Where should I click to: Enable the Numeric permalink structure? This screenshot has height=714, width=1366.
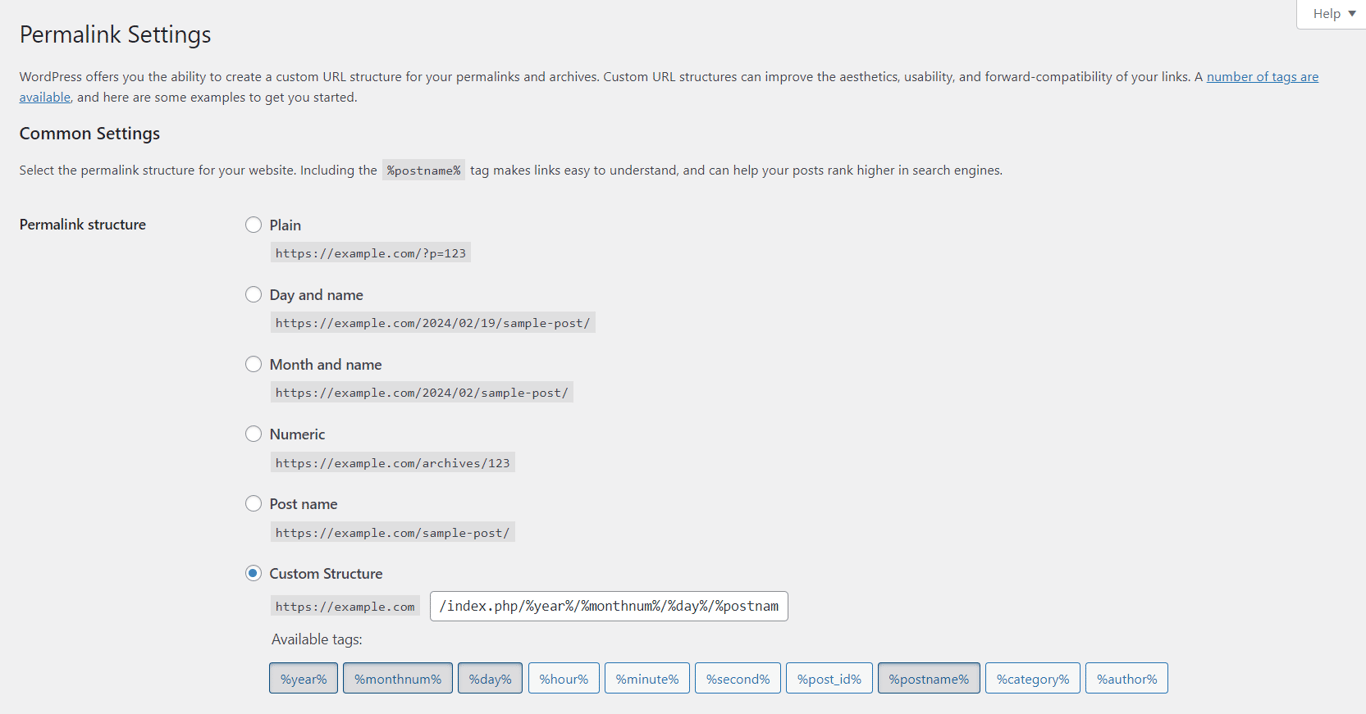point(253,433)
